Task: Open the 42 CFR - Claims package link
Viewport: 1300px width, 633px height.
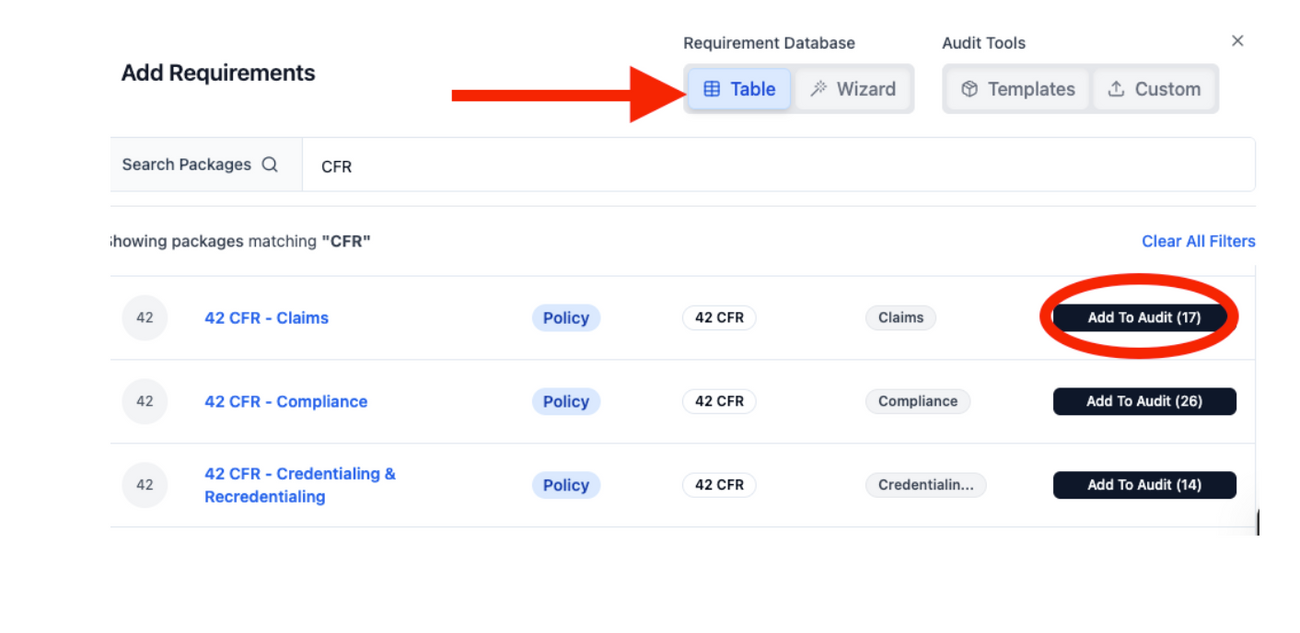Action: coord(266,317)
